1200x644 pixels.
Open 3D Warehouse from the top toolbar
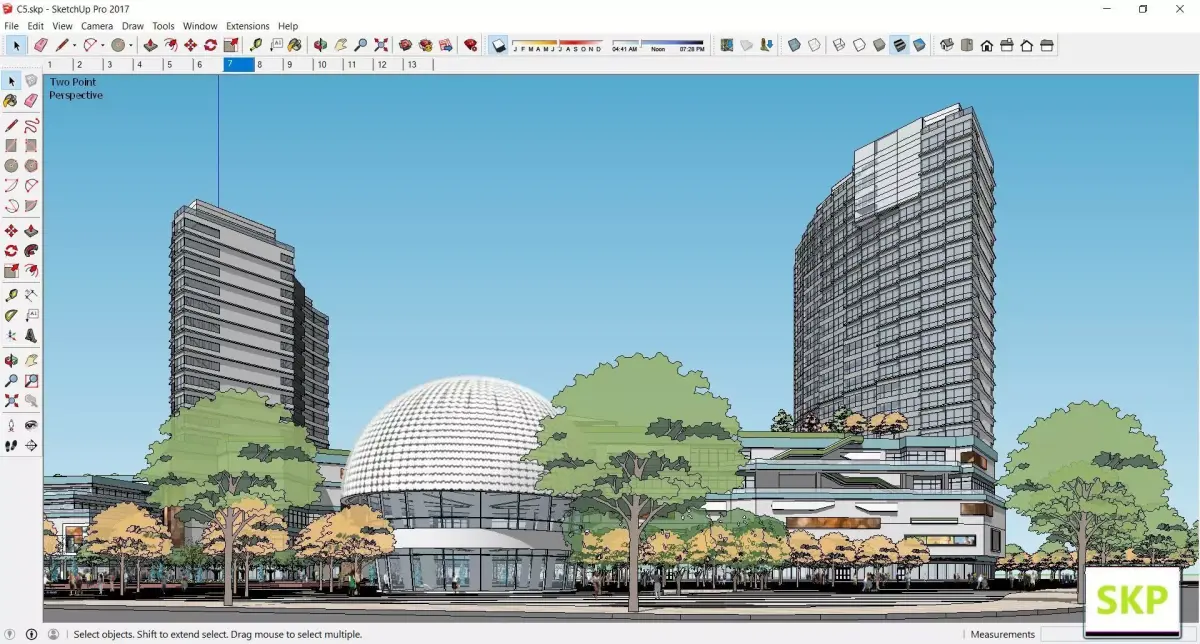point(406,45)
